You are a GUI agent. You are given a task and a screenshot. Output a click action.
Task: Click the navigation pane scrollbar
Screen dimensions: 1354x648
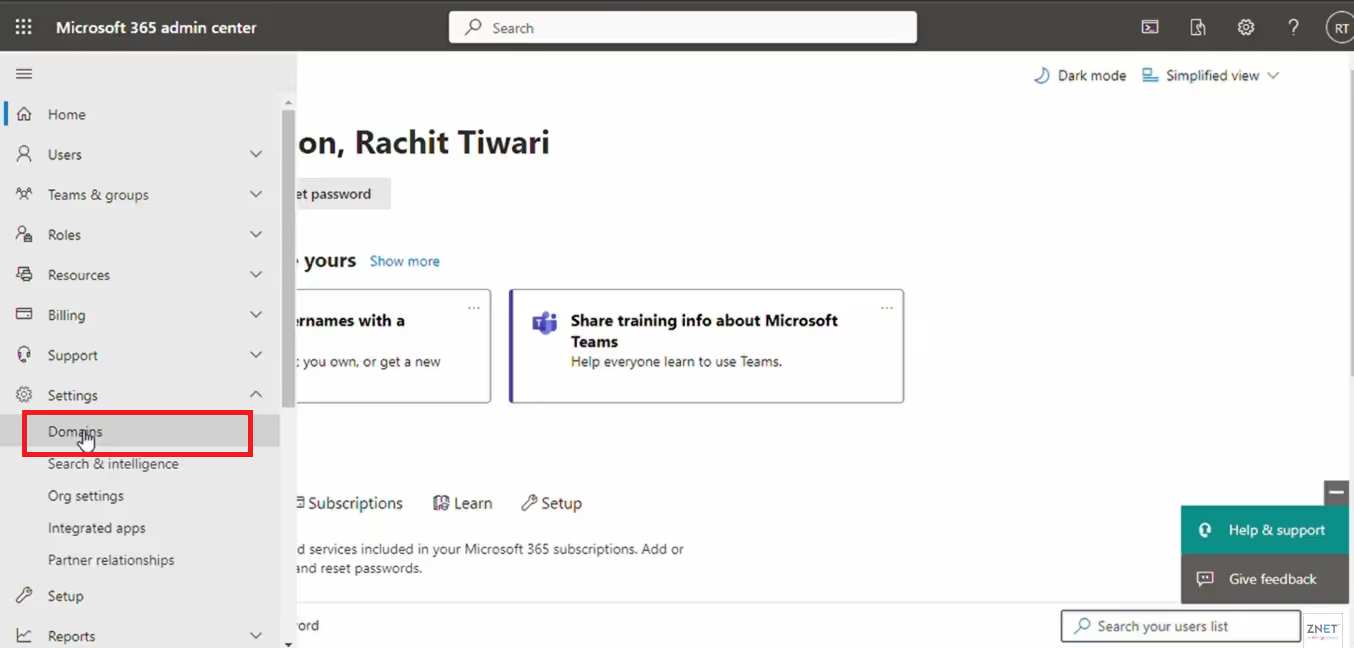(x=288, y=258)
